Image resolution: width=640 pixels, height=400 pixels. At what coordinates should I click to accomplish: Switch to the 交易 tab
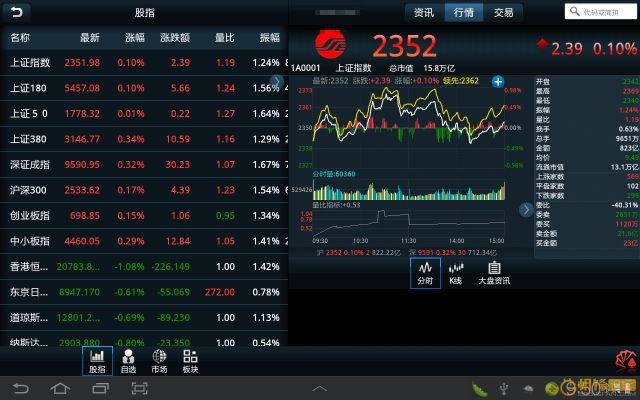503,12
